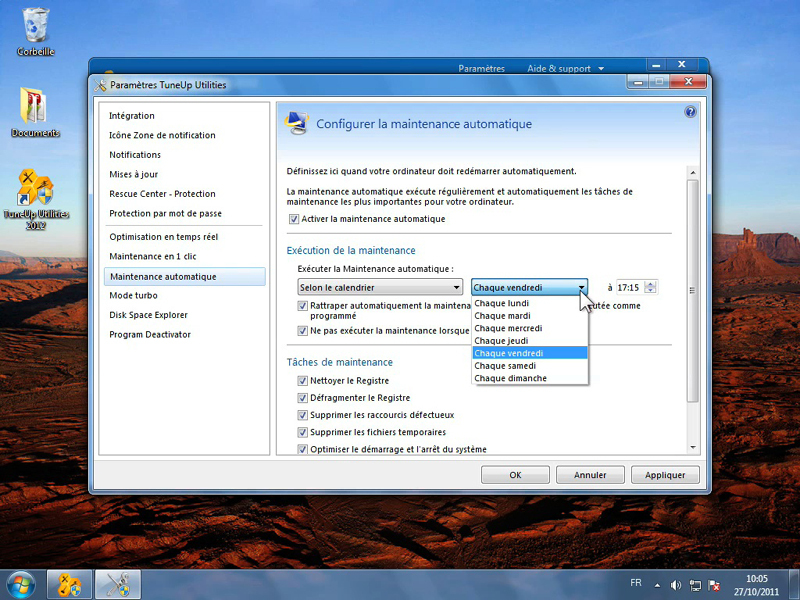The height and width of the screenshot is (600, 800).
Task: Select Maintenance en 1 clic
Action: pos(184,256)
